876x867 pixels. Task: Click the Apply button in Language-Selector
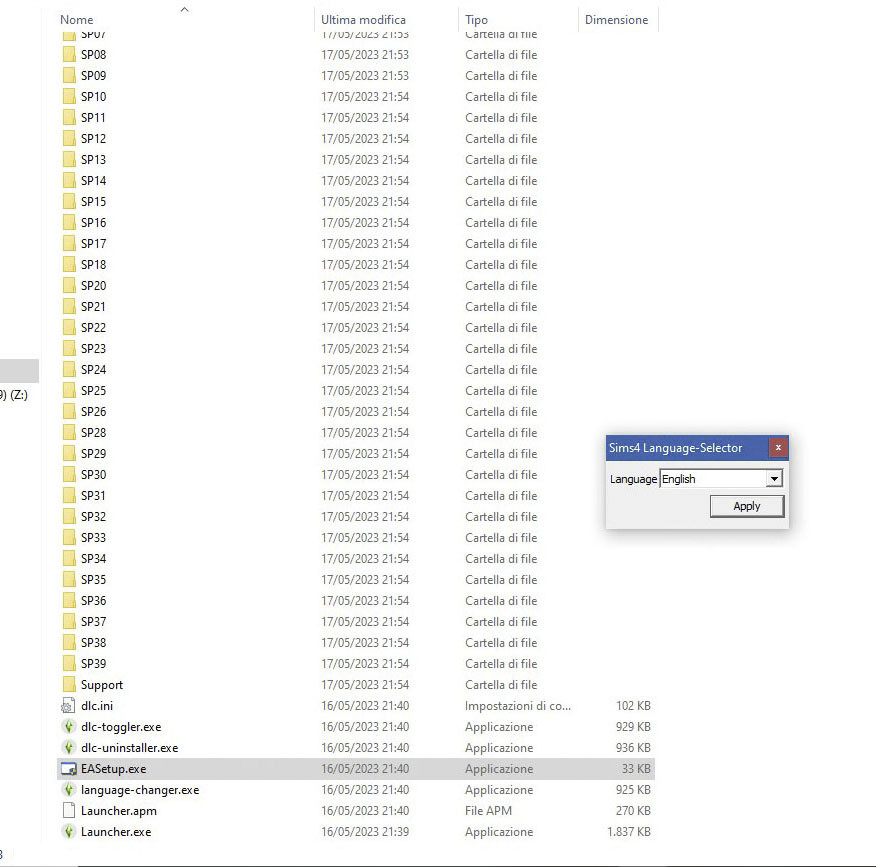pos(746,506)
